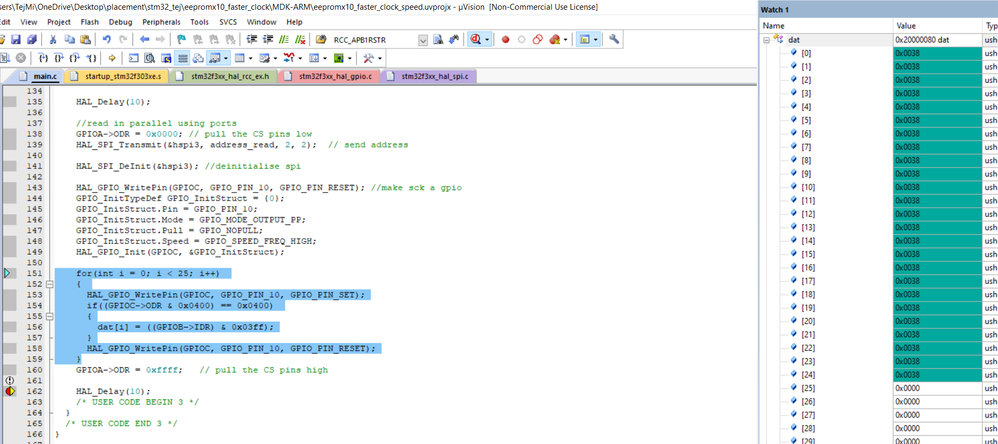The height and width of the screenshot is (444, 998).
Task: Open the Peripherals menu
Action: (x=162, y=22)
